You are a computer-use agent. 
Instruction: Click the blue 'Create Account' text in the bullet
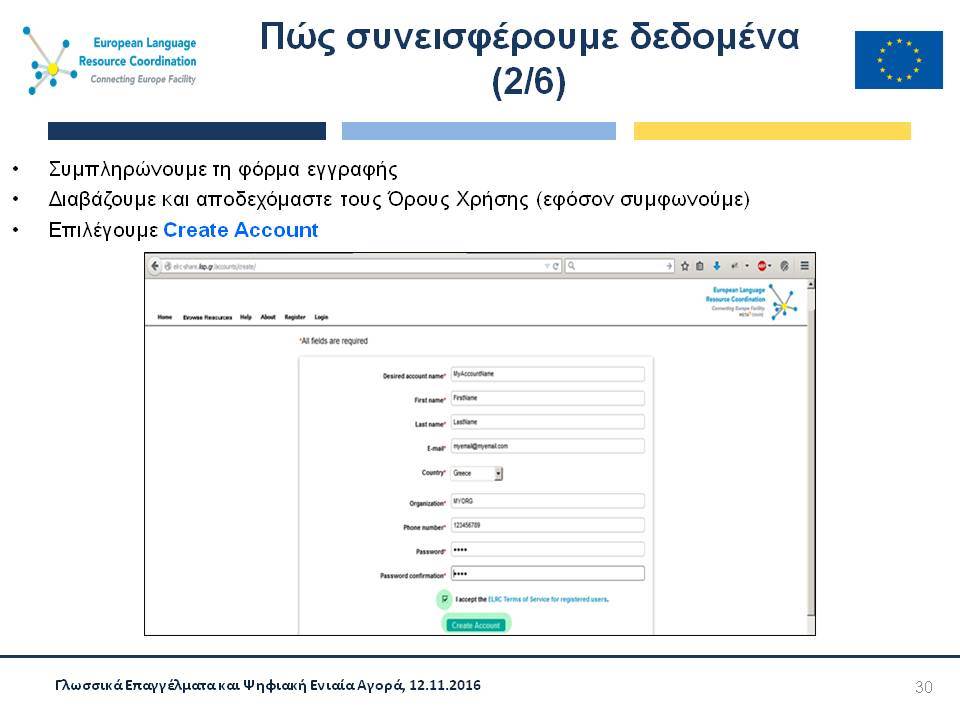(241, 230)
